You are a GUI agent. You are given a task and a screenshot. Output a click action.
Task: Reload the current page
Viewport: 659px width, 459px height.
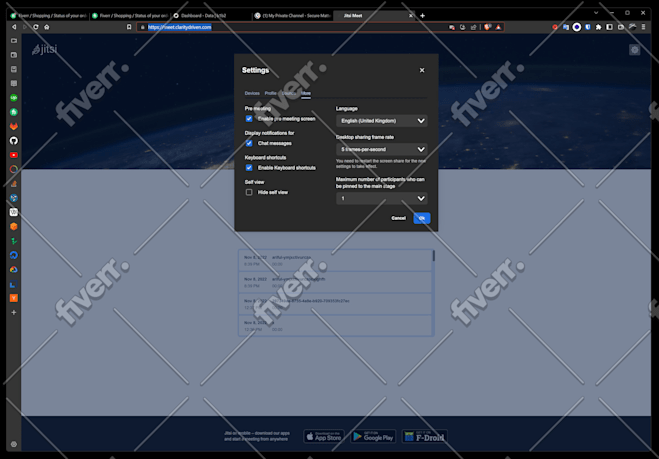coord(36,27)
